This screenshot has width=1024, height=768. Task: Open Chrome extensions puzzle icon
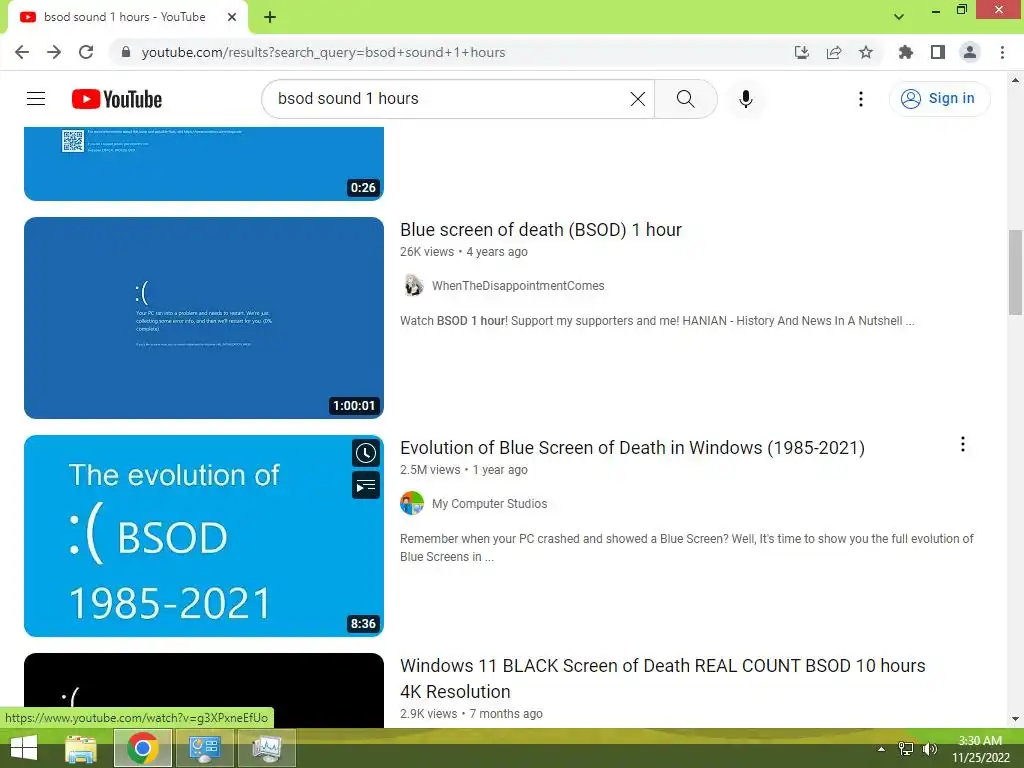(905, 52)
